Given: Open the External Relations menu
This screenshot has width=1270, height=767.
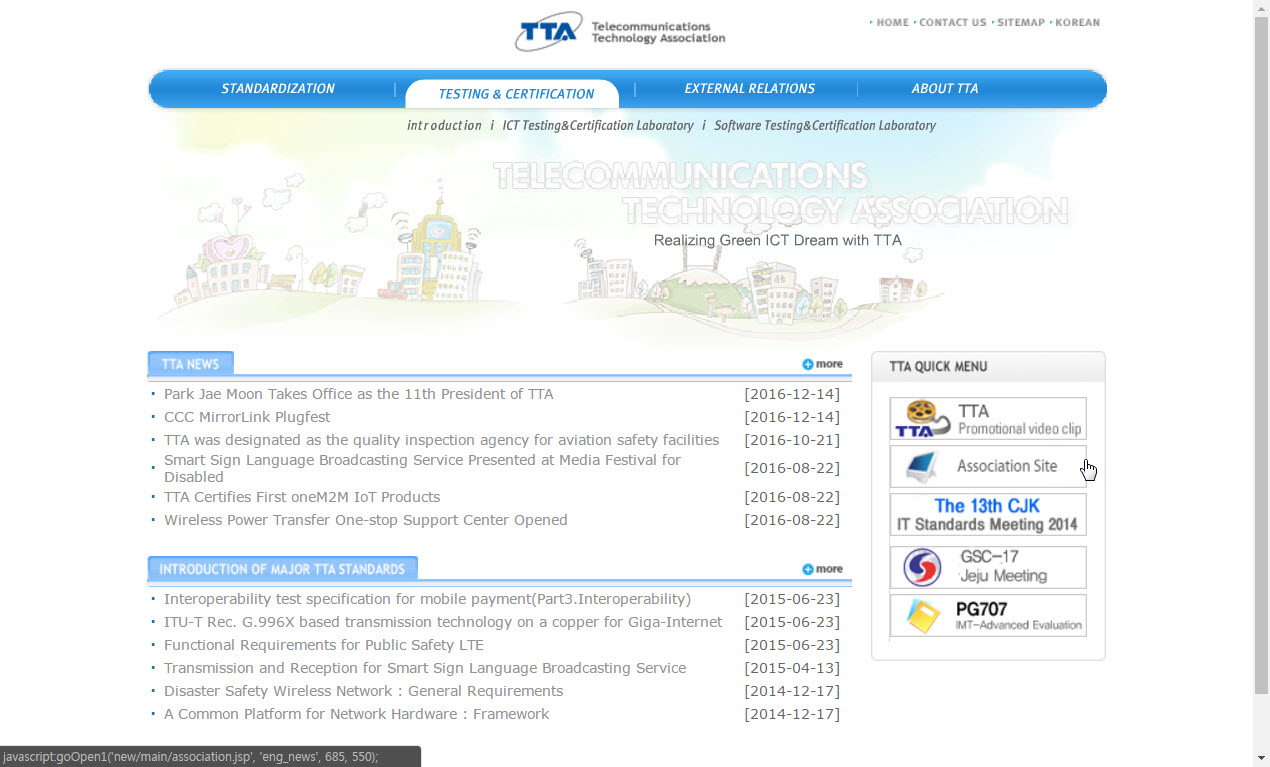Looking at the screenshot, I should (749, 89).
